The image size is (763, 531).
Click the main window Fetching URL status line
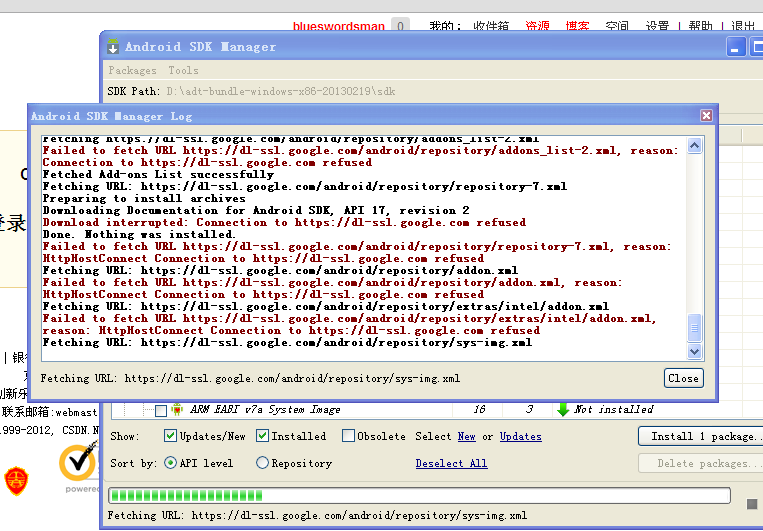pyautogui.click(x=317, y=515)
